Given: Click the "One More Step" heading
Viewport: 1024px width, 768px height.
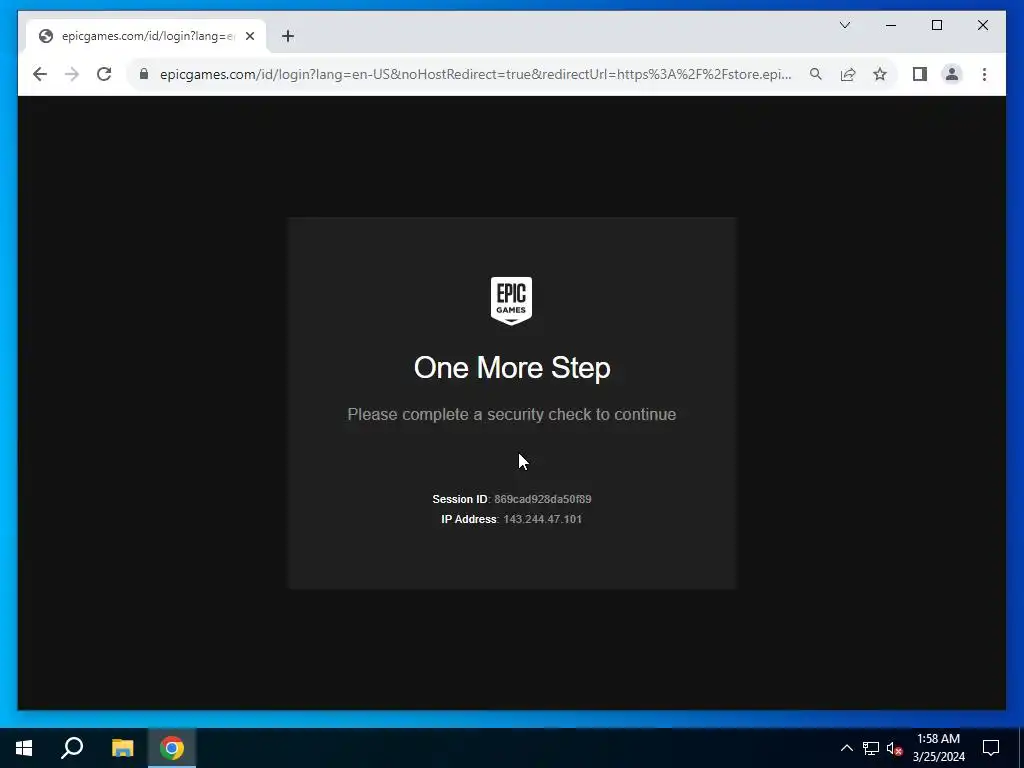Looking at the screenshot, I should [x=512, y=368].
